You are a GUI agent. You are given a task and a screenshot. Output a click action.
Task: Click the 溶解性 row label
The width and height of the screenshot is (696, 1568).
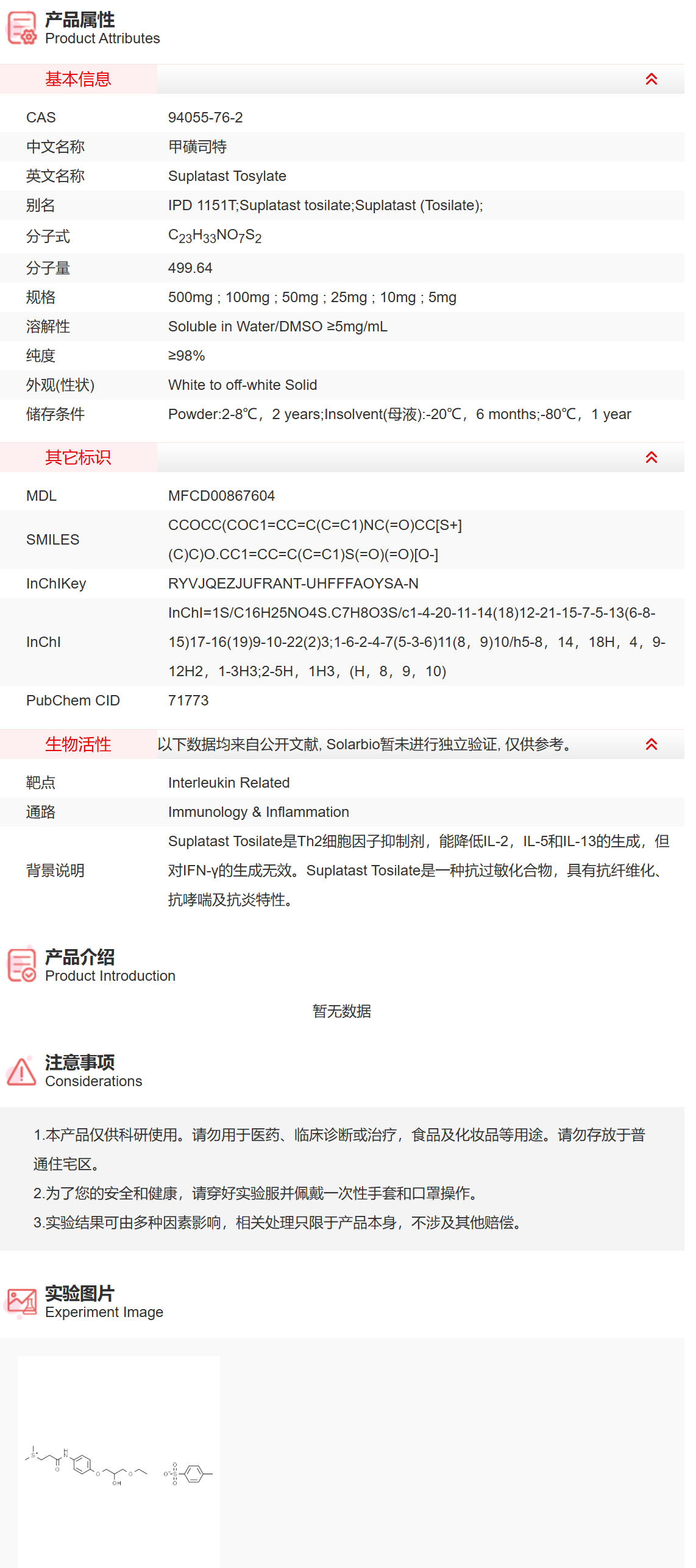(x=48, y=327)
